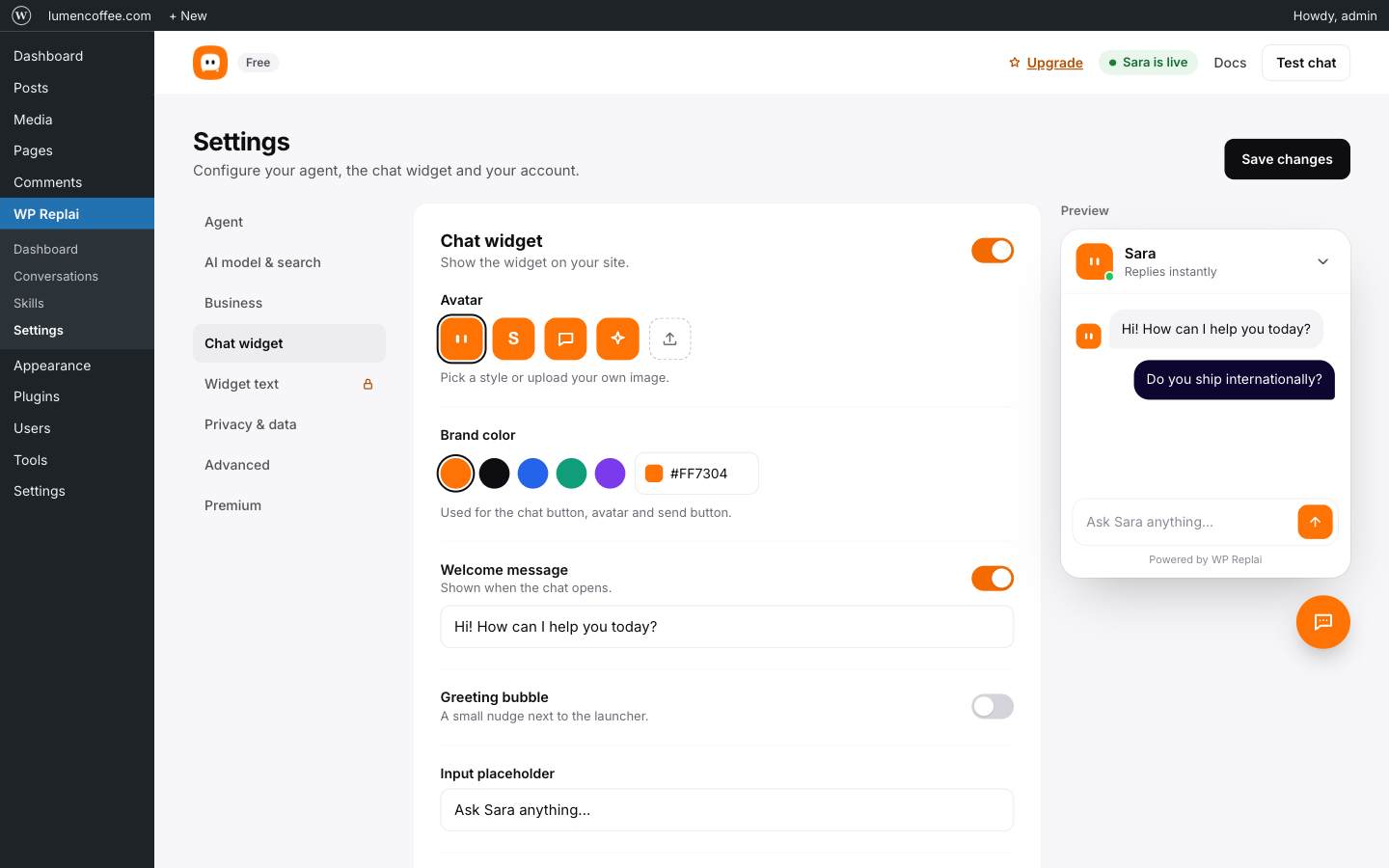Open the floating chat launcher button

coord(1322,622)
